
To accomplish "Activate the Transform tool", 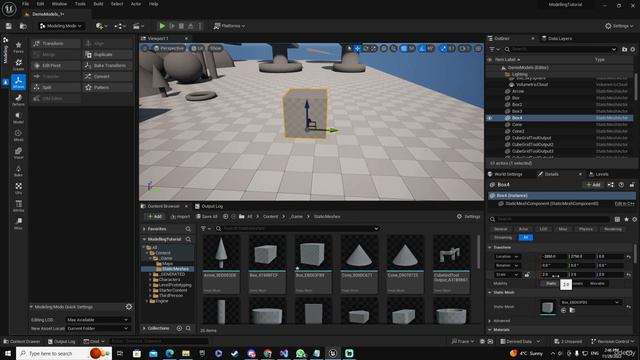I will tap(56, 43).
